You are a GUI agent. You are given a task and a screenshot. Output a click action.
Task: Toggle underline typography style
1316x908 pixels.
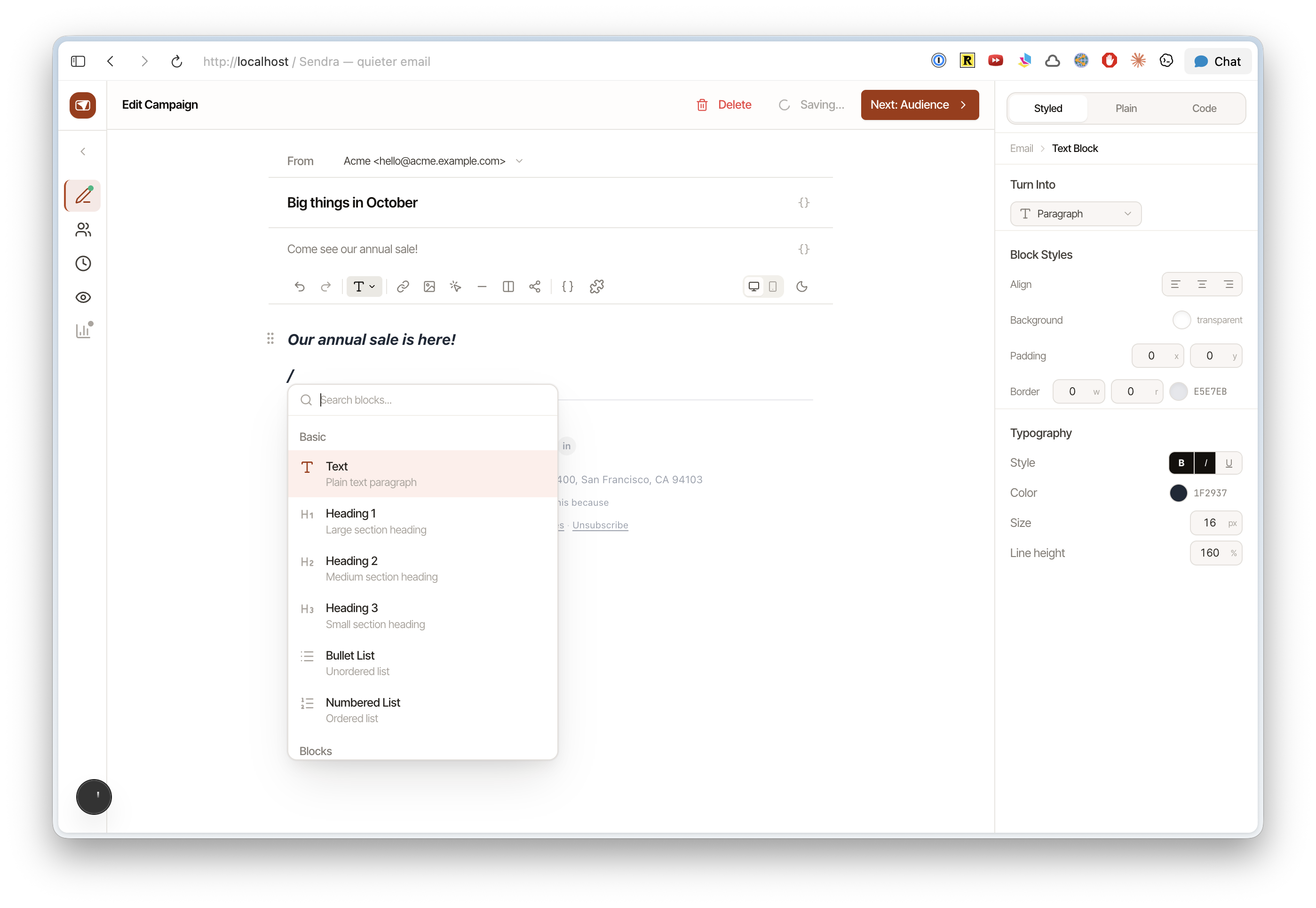(1229, 463)
